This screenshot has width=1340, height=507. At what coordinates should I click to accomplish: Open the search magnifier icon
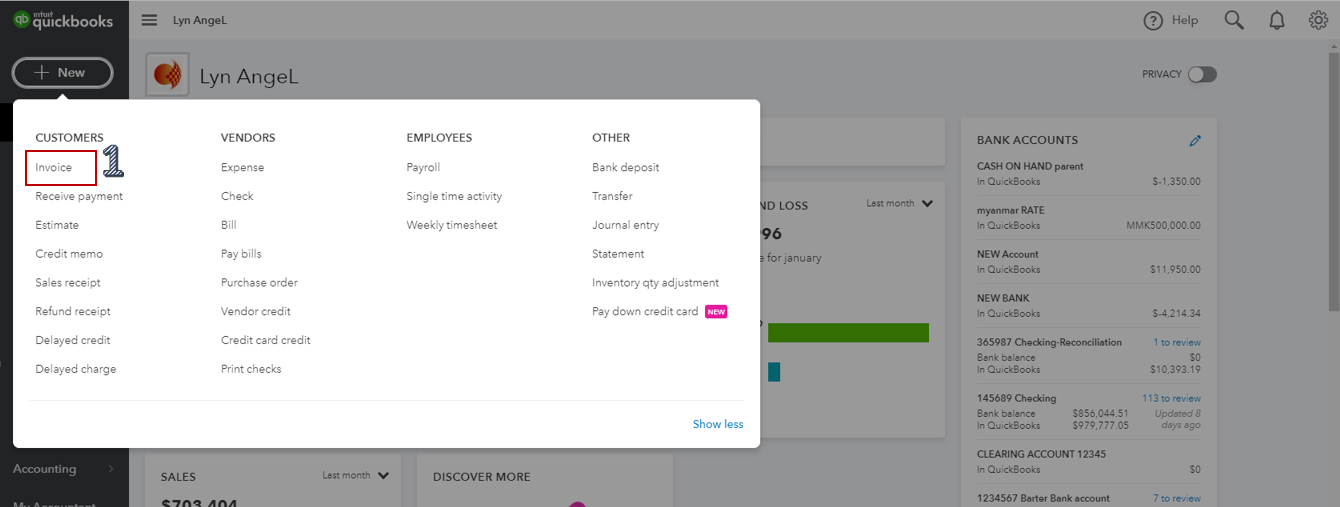tap(1234, 20)
